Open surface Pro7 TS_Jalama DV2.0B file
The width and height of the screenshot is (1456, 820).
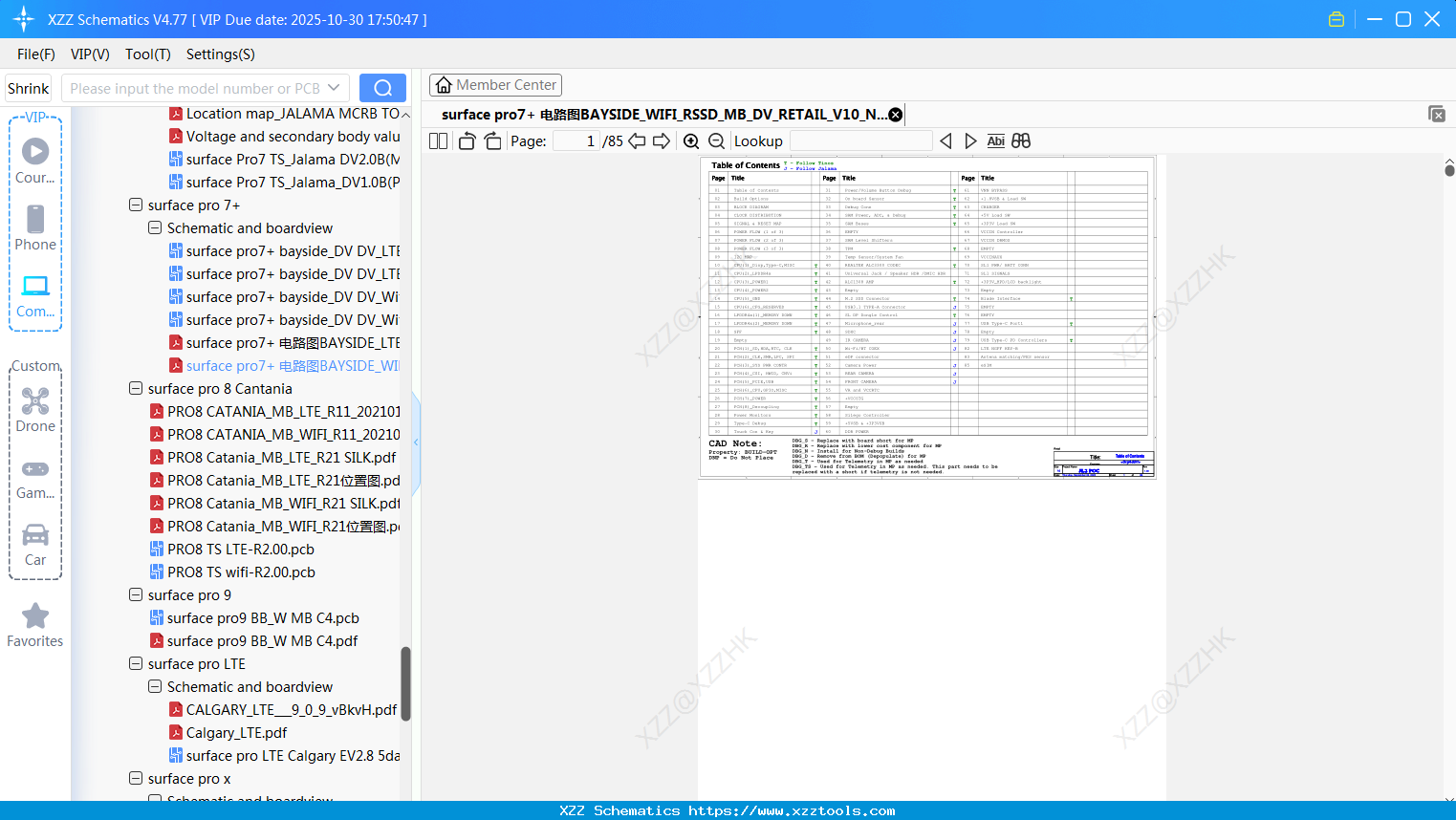click(284, 159)
